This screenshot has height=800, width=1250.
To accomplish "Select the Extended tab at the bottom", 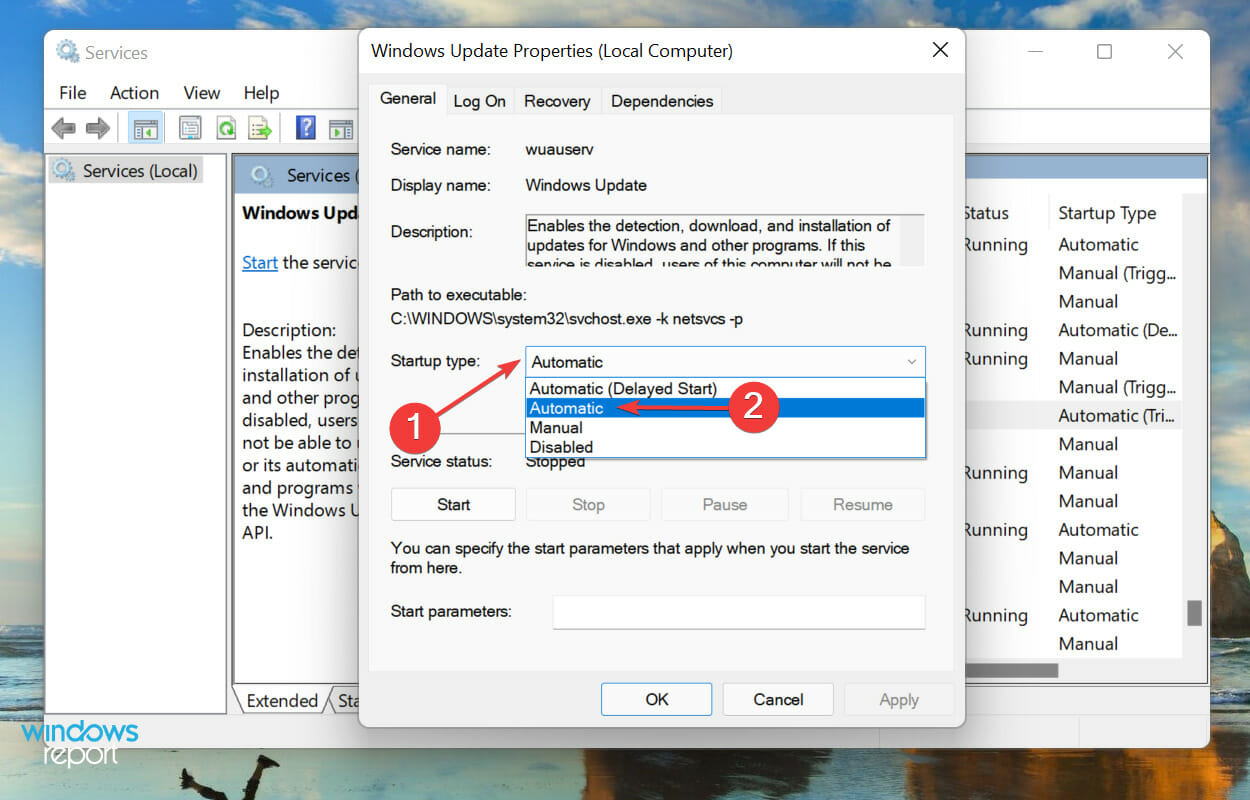I will tap(282, 701).
